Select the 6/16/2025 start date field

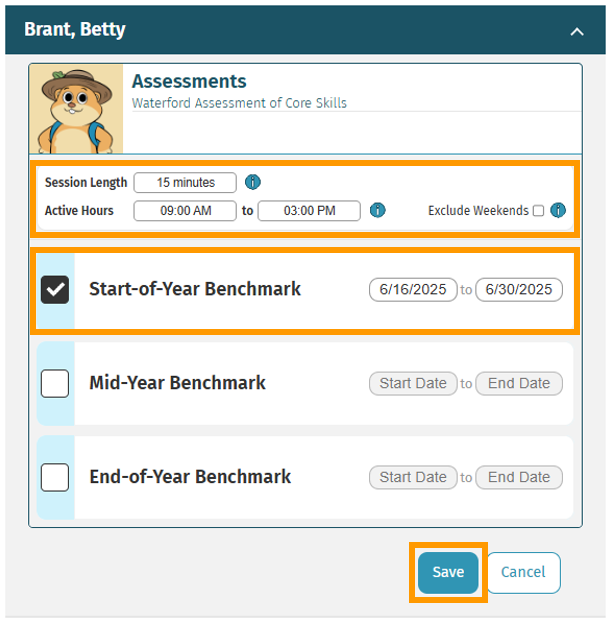(413, 290)
